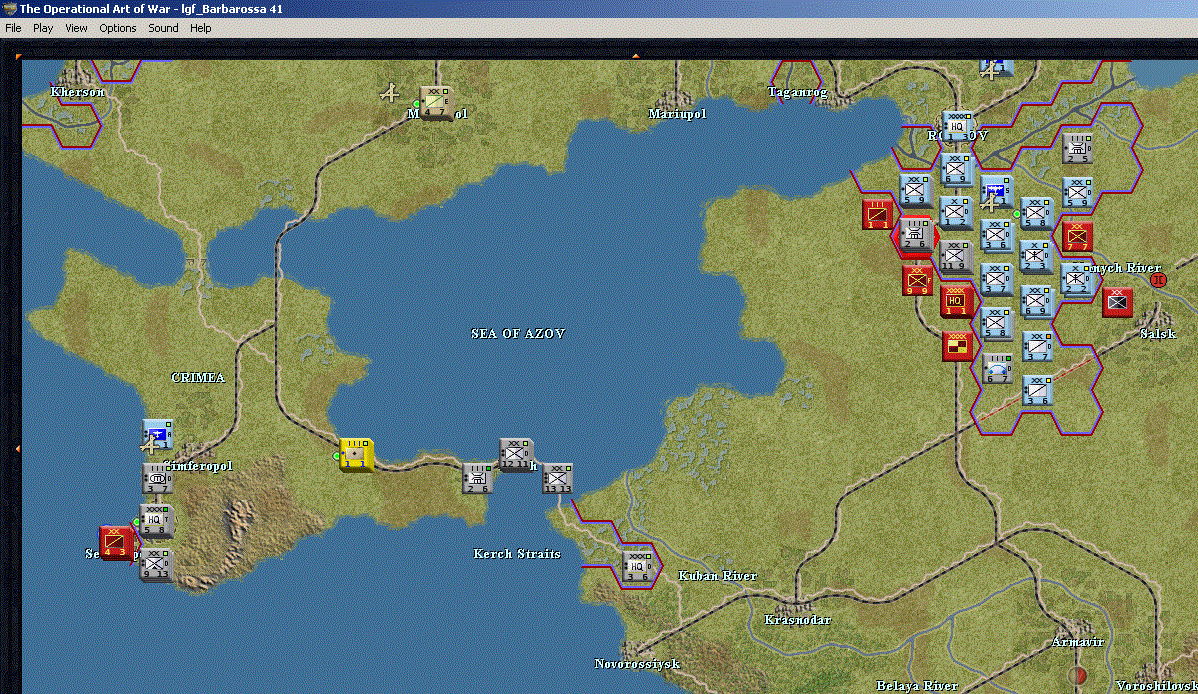1198x694 pixels.
Task: Click the Armavir city label
Action: [x=1077, y=642]
